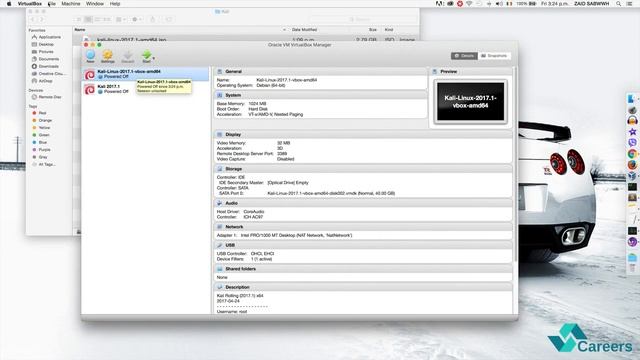Select the Kali-Linux-2017.1-vbox-amd64 VM entry

click(x=146, y=74)
